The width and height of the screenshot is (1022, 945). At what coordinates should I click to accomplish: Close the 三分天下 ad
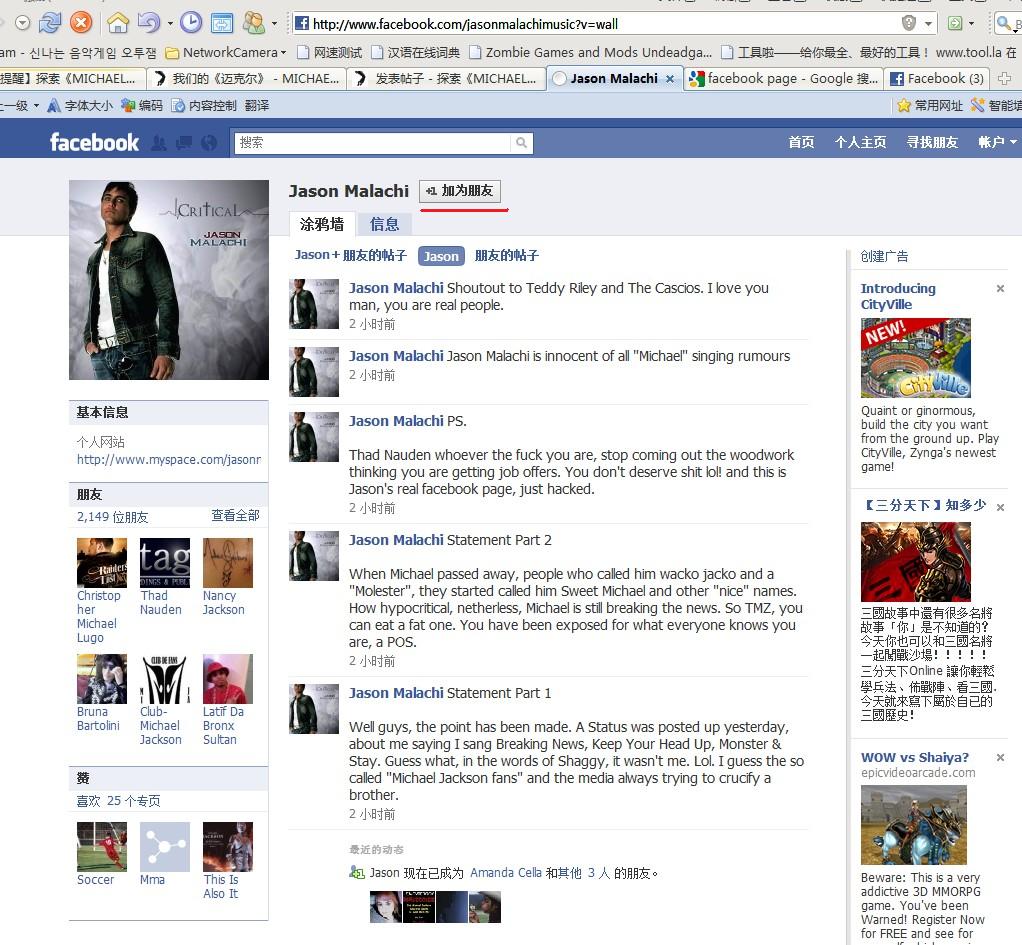[1000, 507]
